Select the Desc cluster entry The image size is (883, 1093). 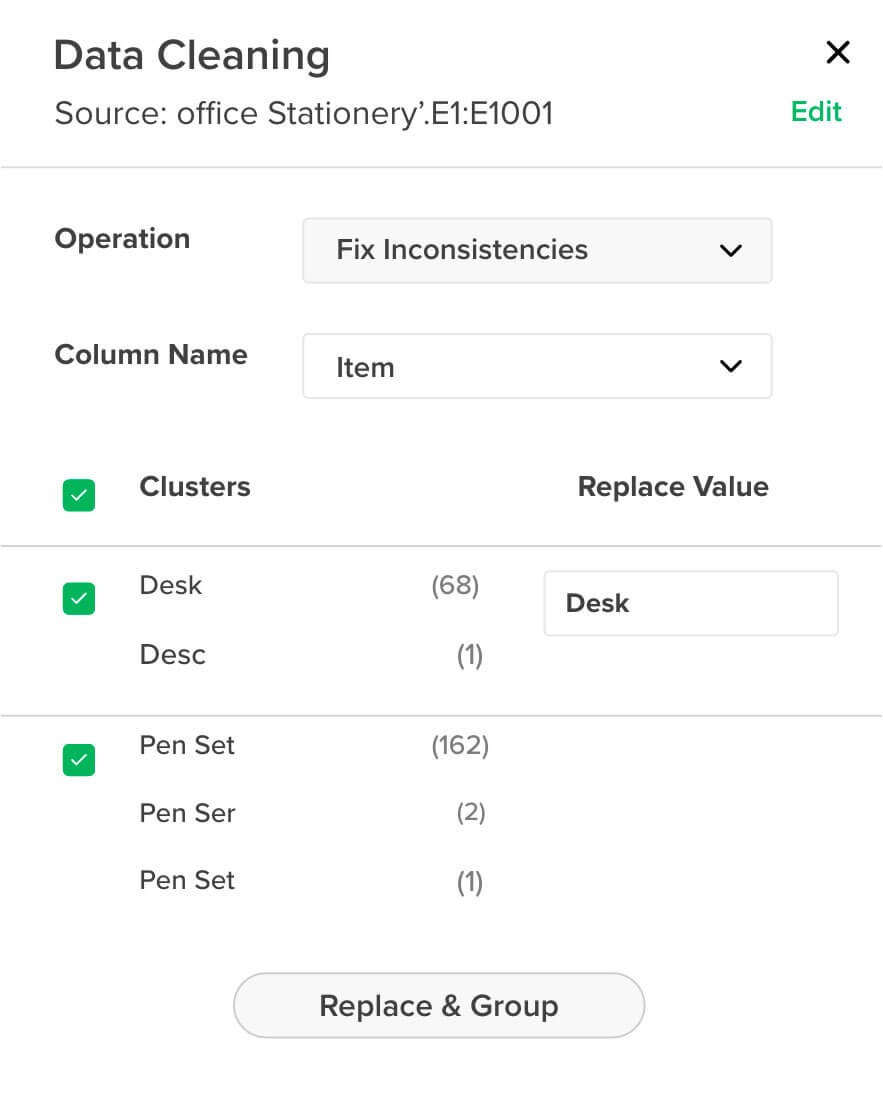[173, 655]
